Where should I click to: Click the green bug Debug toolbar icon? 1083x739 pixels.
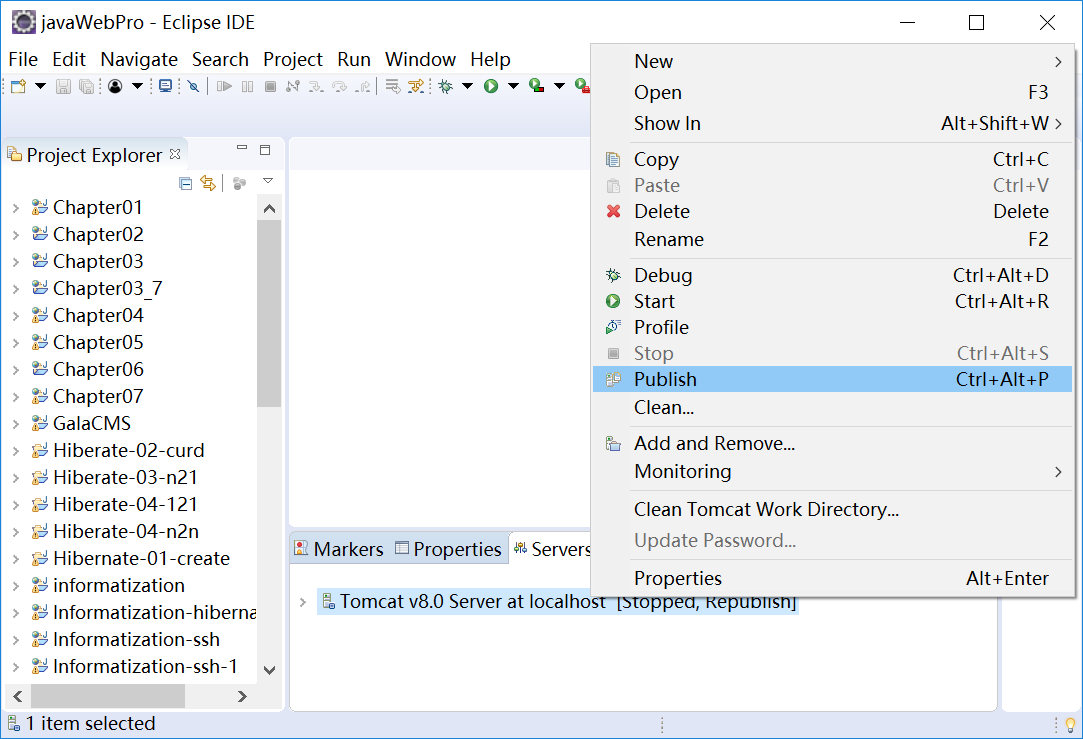(446, 86)
